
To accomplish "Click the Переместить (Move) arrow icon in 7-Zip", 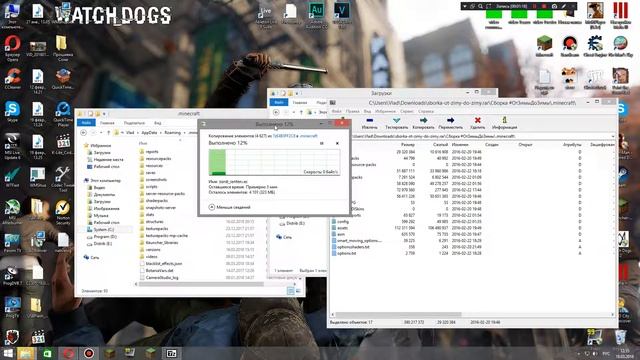I will click(x=450, y=120).
